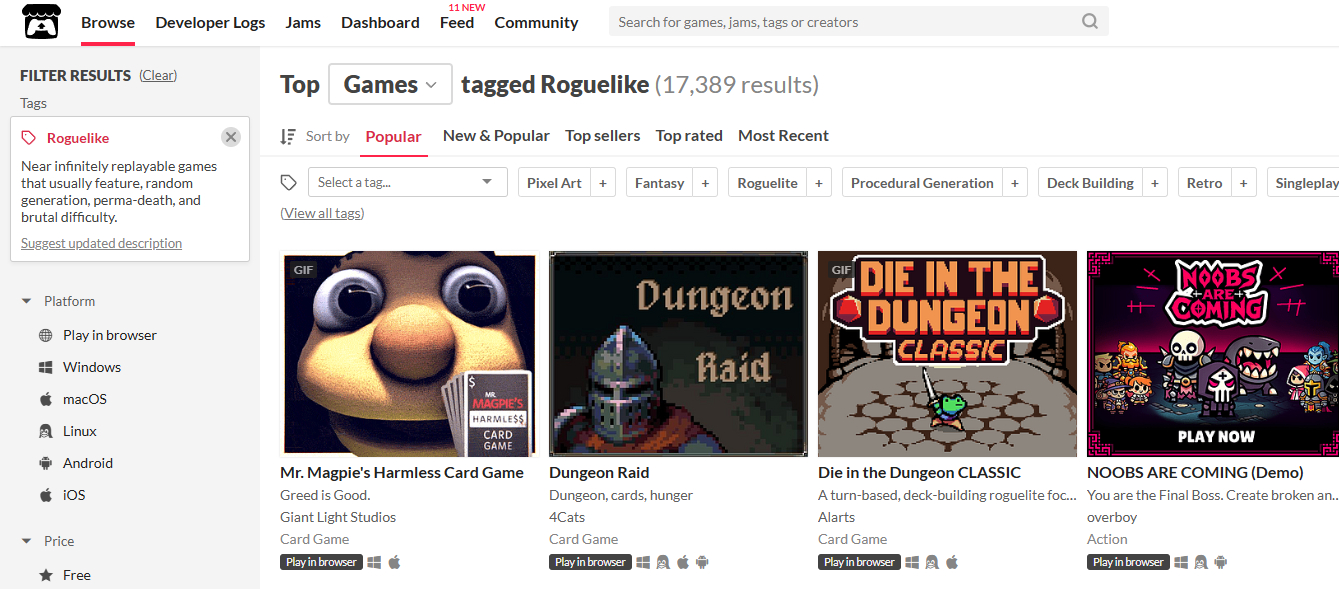Image resolution: width=1339 pixels, height=589 pixels.
Task: Collapse the Price filter section
Action: tap(27, 541)
